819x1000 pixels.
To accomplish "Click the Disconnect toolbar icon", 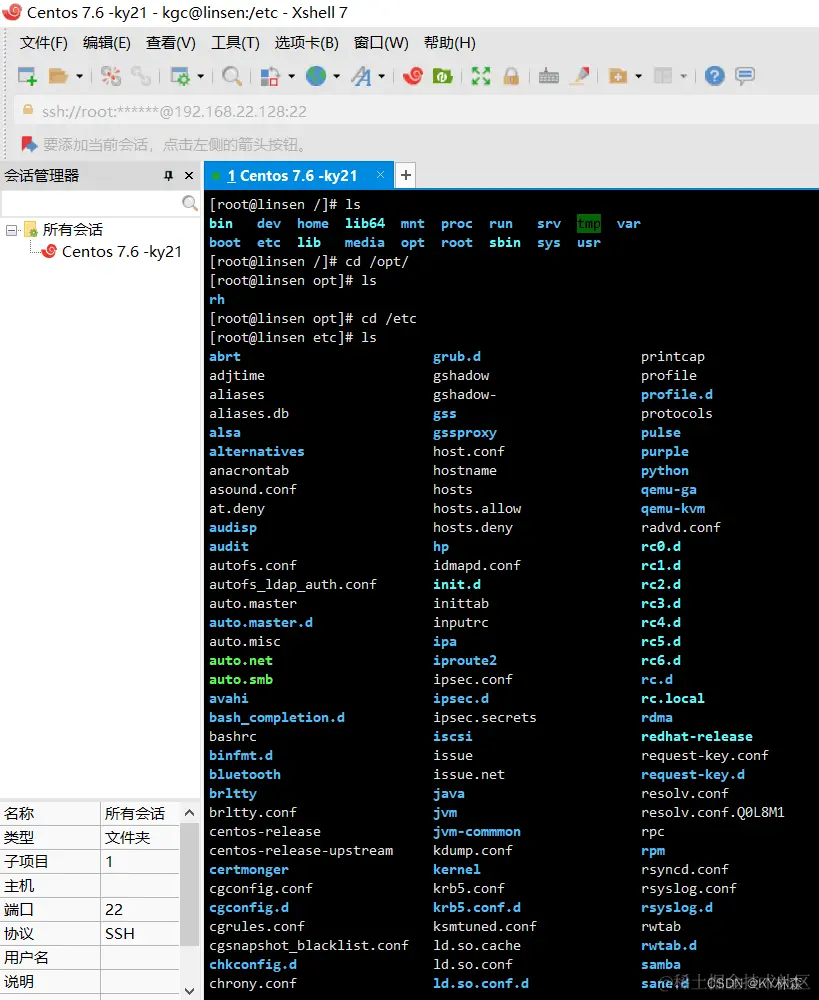I will pos(110,76).
